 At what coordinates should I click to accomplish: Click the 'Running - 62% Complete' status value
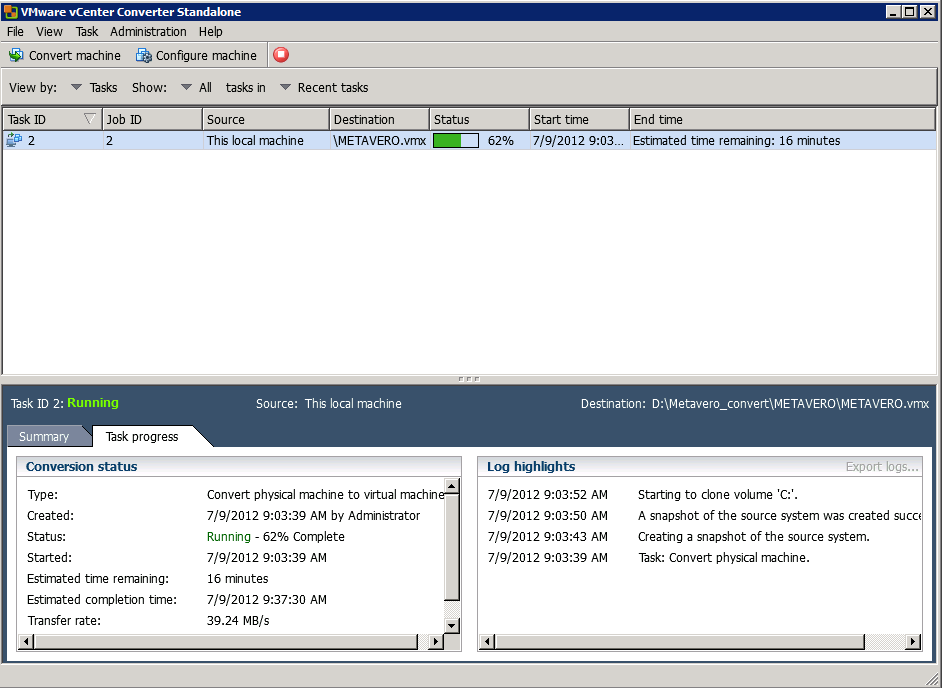click(275, 536)
